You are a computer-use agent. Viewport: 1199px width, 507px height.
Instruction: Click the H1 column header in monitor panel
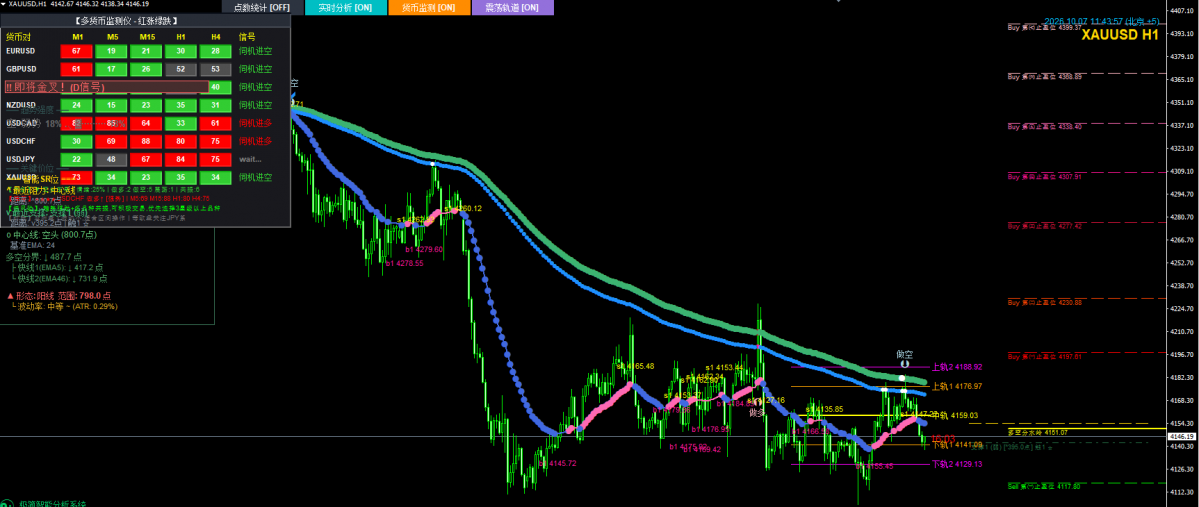pos(180,36)
